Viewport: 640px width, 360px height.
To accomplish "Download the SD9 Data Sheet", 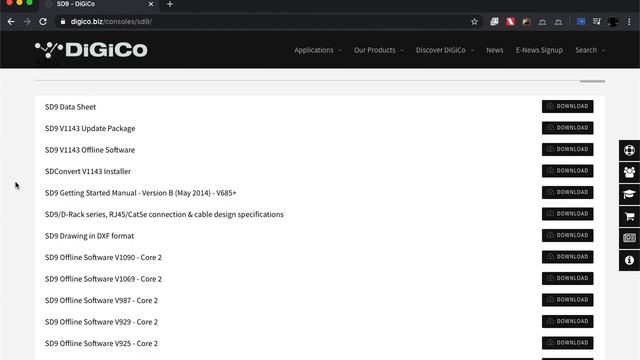I will click(x=567, y=107).
